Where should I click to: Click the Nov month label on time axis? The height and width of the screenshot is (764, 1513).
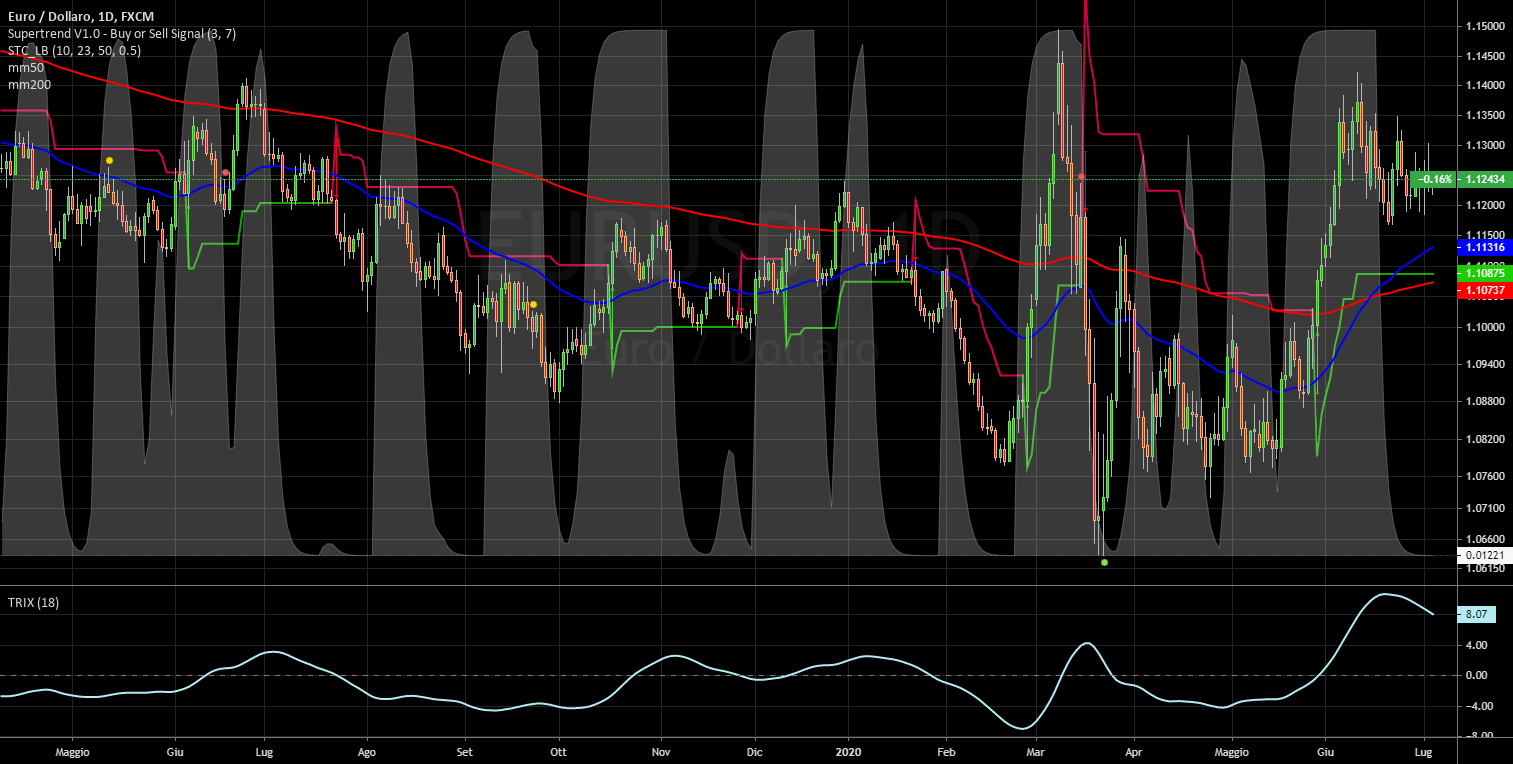(660, 750)
